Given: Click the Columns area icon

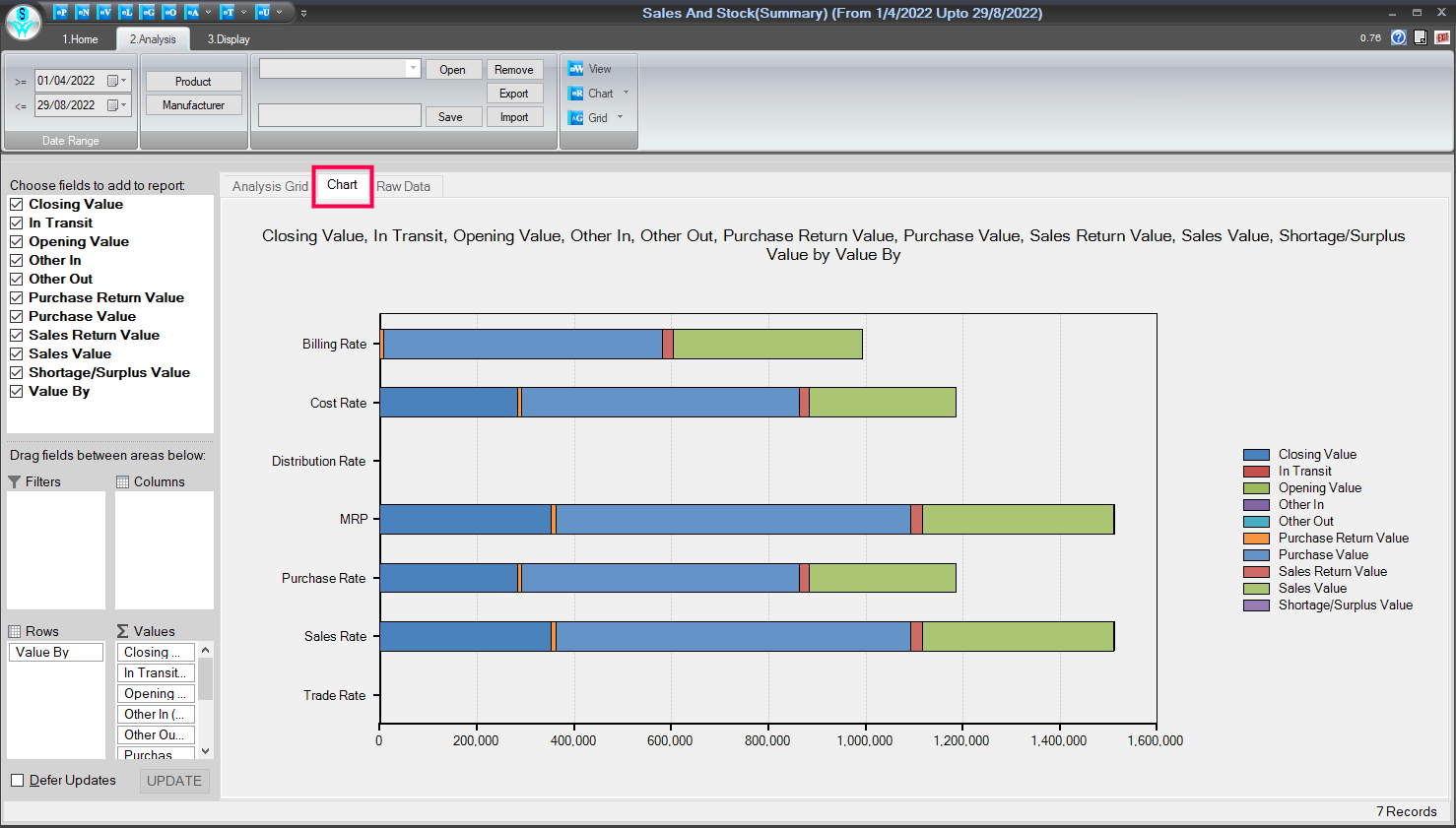Looking at the screenshot, I should [x=123, y=481].
